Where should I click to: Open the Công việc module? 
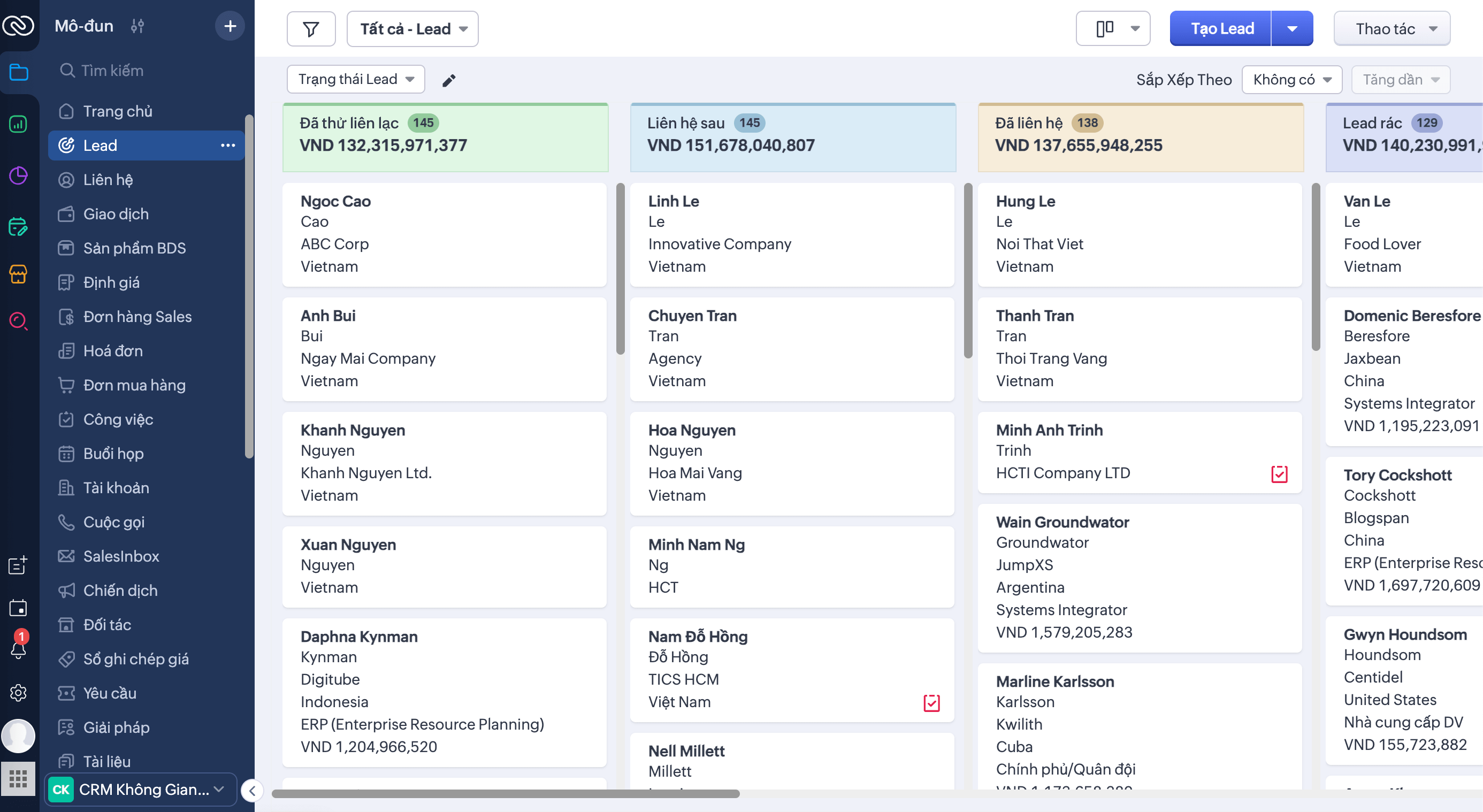(146, 419)
